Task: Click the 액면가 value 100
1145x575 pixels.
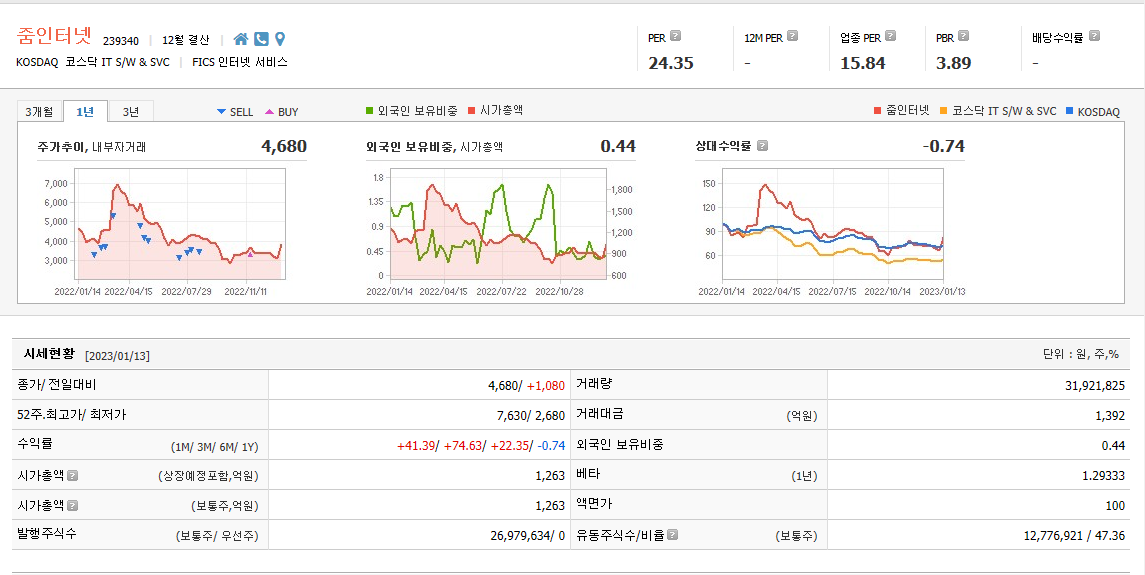Action: click(x=1115, y=506)
